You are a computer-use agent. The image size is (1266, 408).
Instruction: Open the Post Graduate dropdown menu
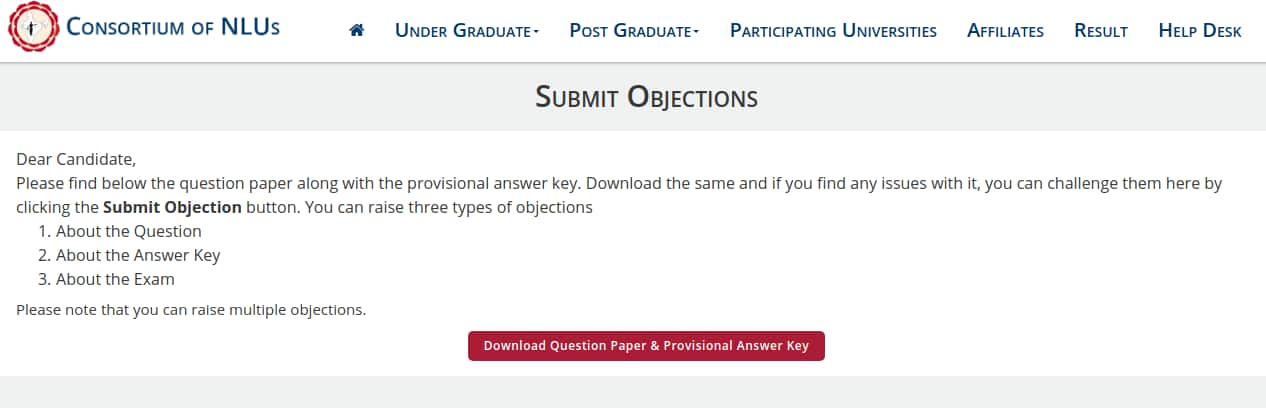pos(633,31)
